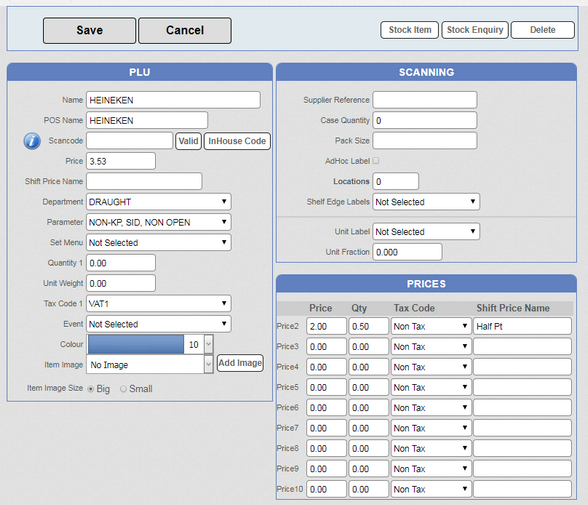This screenshot has height=505, width=588.
Task: Click the Delete button
Action: 543,30
